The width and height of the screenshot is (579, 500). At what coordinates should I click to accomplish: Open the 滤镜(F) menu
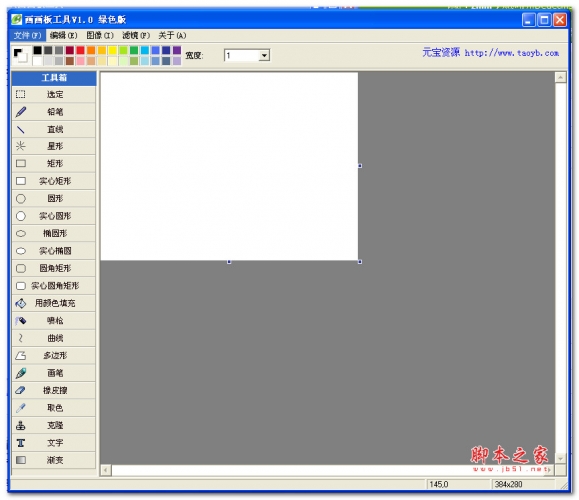[x=136, y=35]
